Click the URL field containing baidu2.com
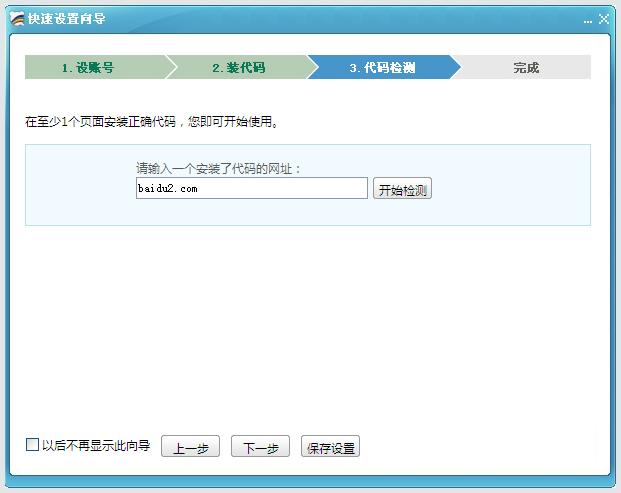Viewport: 621px width, 493px height. click(251, 188)
